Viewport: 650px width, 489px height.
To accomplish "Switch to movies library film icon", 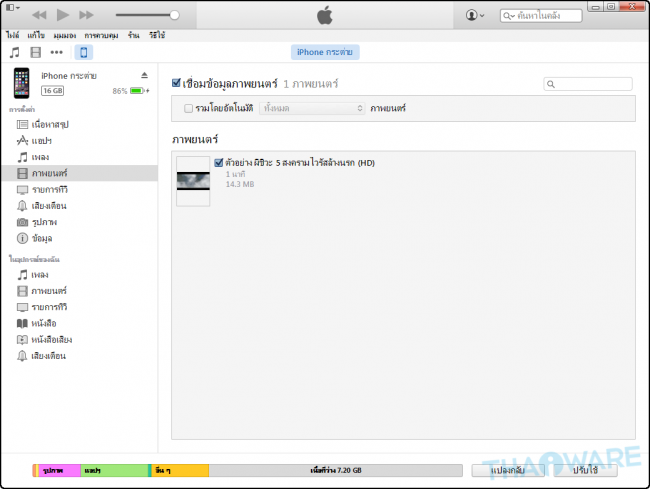I will click(x=36, y=52).
